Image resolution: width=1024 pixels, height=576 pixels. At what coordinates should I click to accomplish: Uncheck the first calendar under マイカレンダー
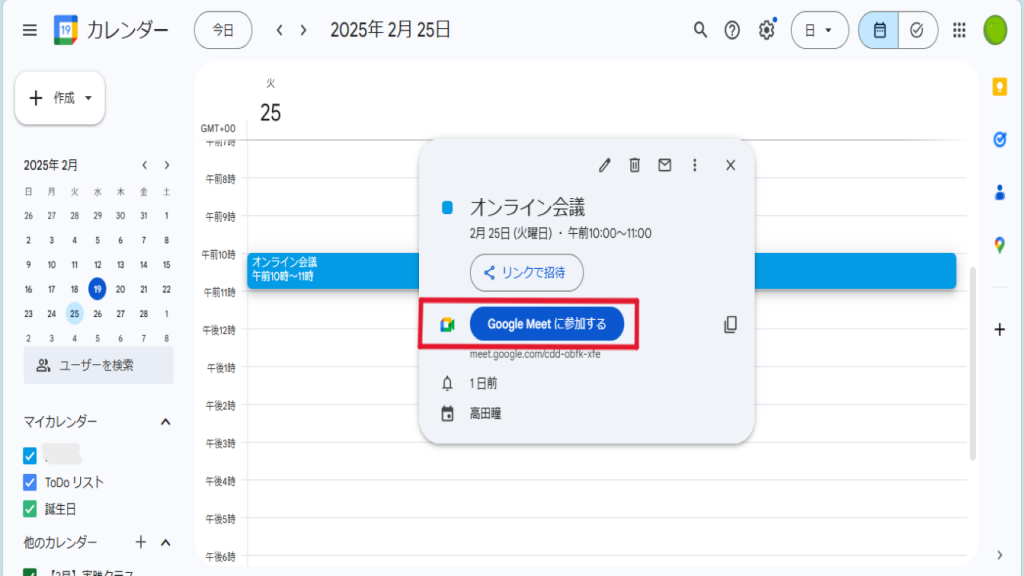coord(29,455)
